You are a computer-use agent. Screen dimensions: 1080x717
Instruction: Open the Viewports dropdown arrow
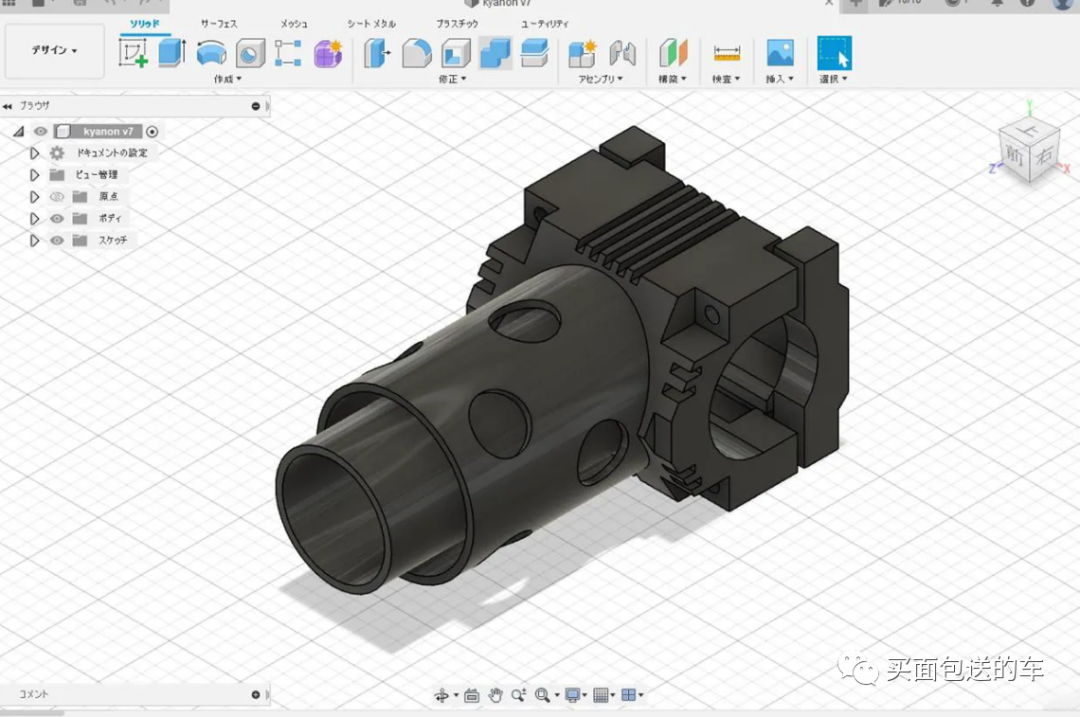641,696
